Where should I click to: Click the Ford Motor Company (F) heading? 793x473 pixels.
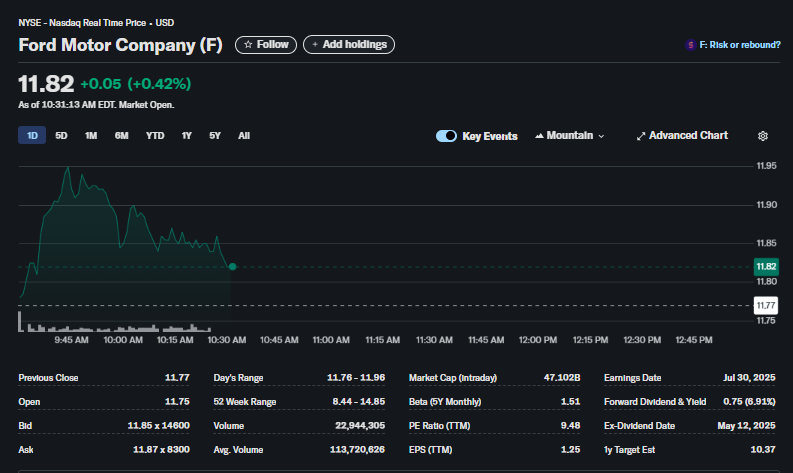click(x=120, y=45)
